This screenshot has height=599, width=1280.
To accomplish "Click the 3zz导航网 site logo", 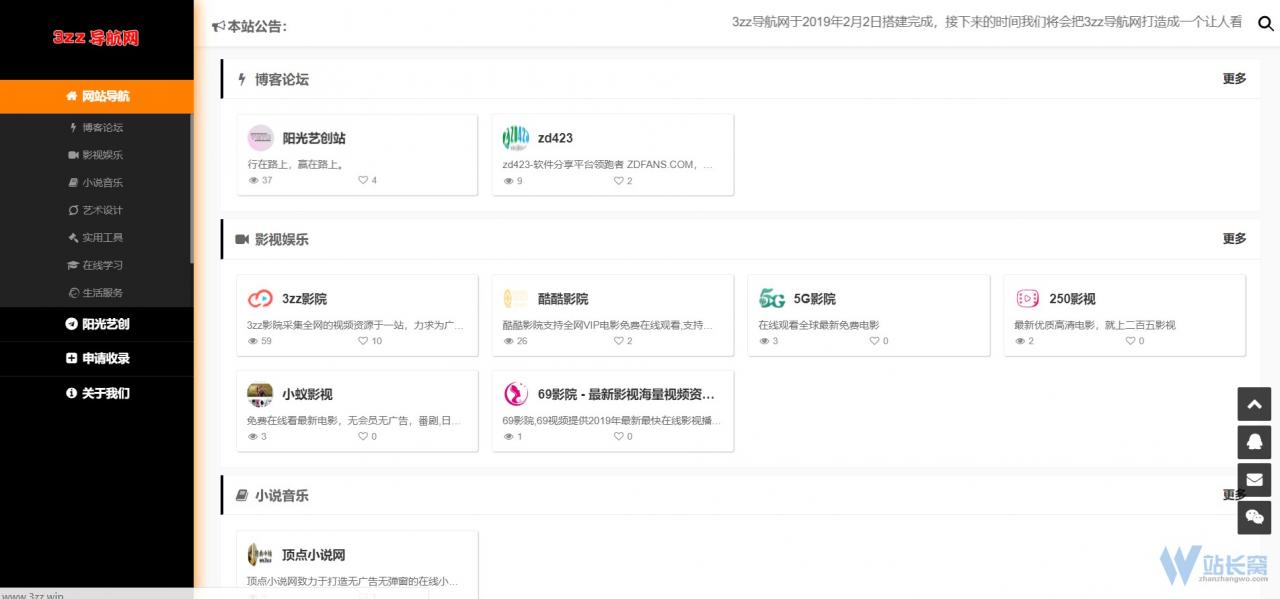I will pos(96,38).
